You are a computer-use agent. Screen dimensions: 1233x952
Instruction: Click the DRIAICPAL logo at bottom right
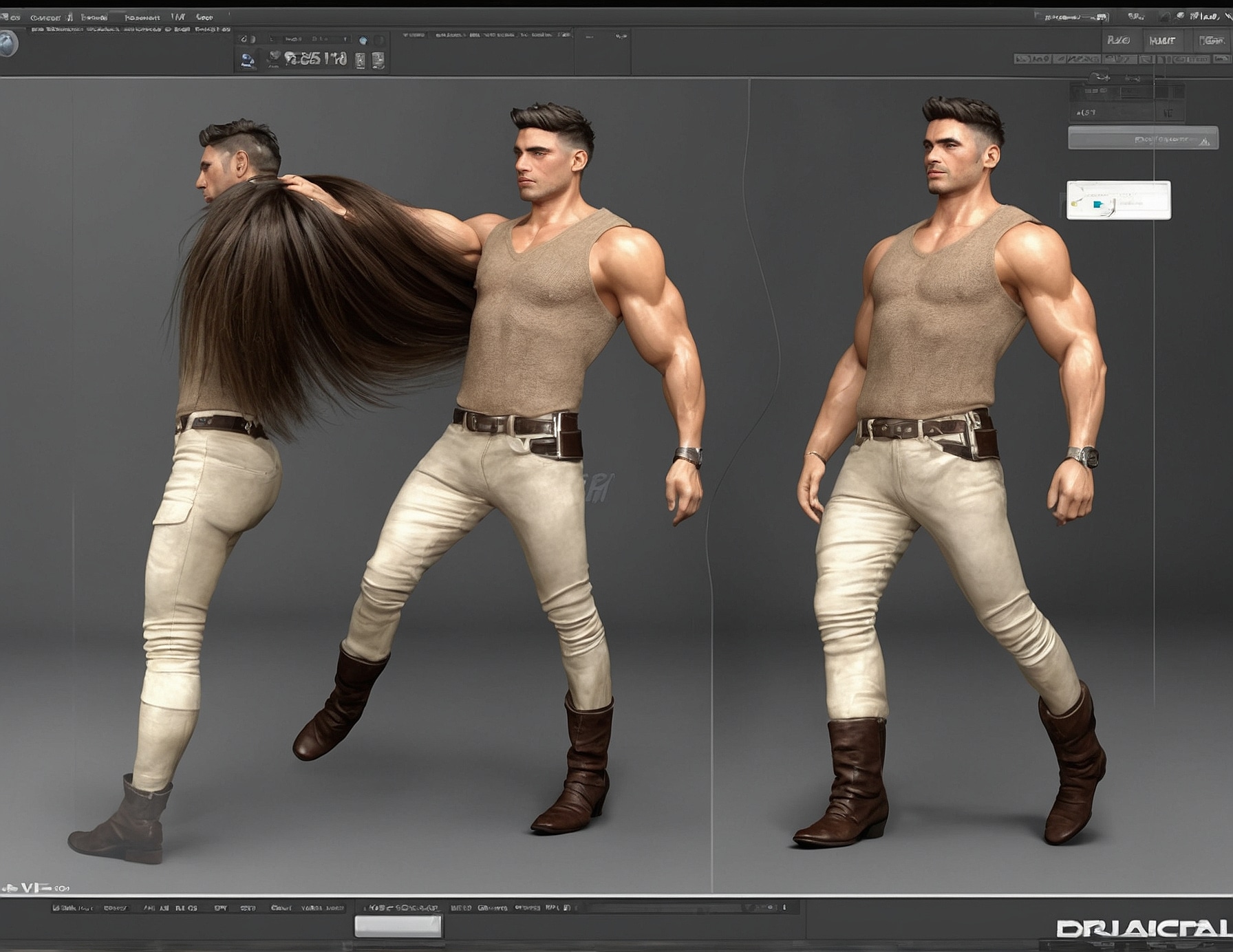click(x=1144, y=929)
